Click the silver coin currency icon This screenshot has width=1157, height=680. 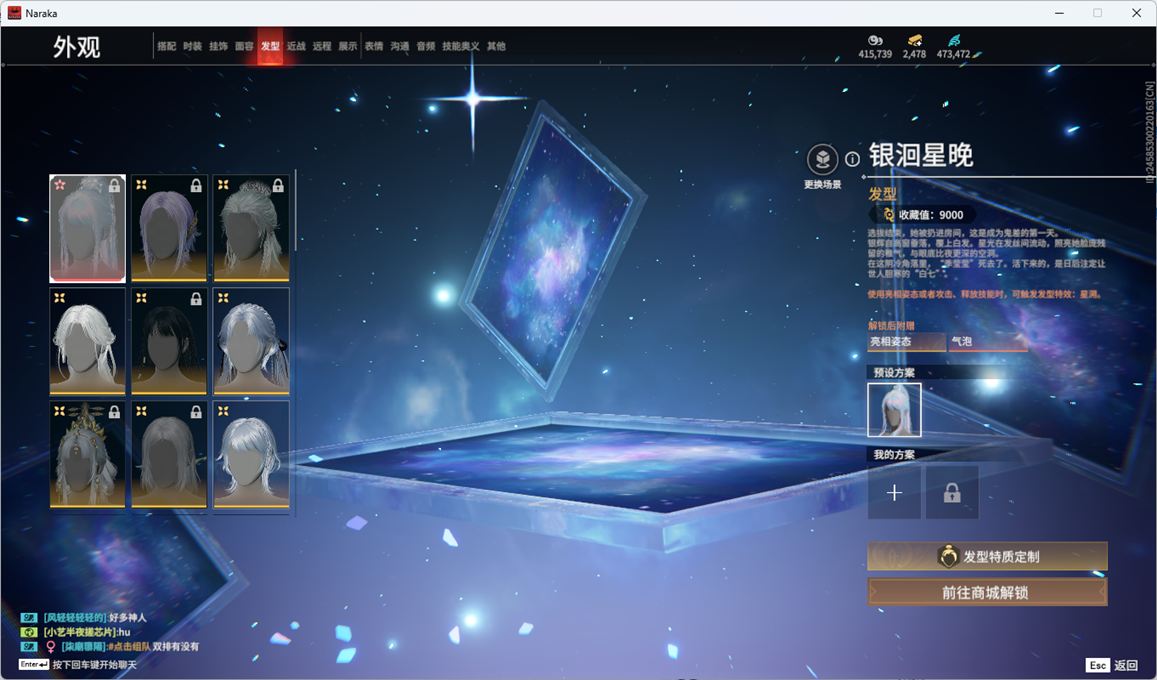point(874,40)
